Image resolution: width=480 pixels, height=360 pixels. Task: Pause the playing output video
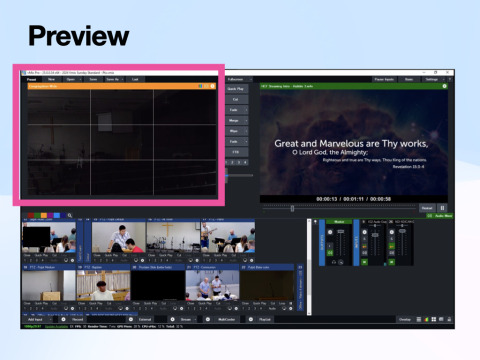pyautogui.click(x=442, y=208)
